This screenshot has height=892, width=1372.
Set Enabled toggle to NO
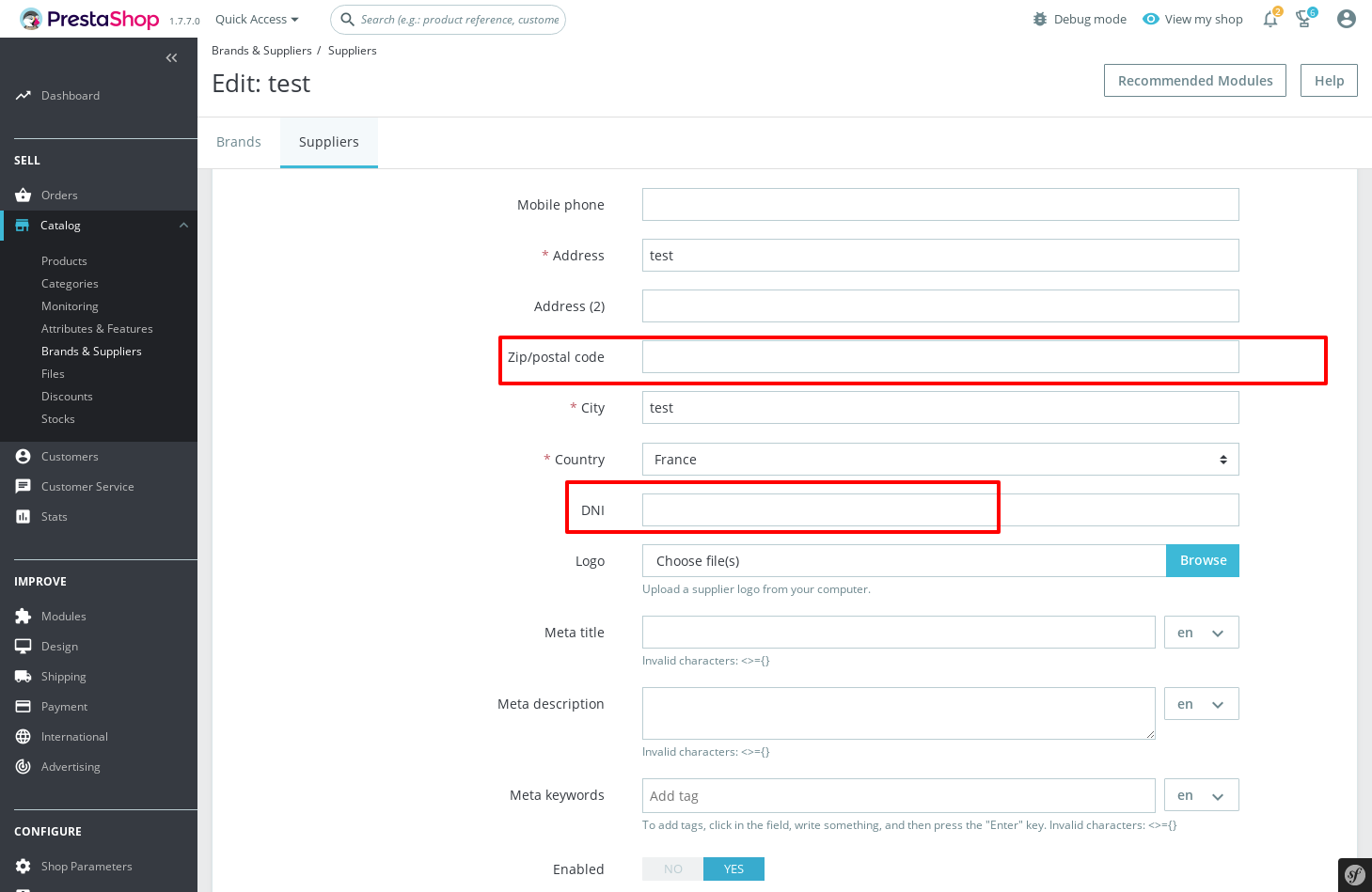[673, 869]
